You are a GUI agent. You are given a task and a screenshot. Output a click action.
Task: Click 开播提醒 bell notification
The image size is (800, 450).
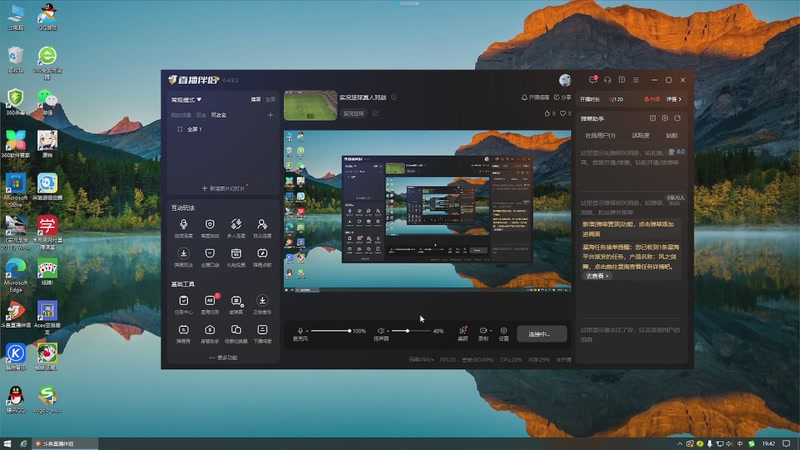click(535, 97)
